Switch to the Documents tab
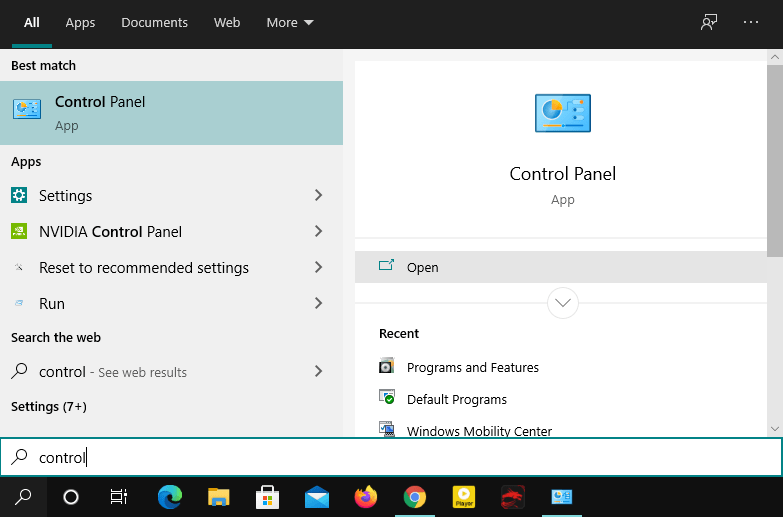The image size is (783, 517). point(154,22)
